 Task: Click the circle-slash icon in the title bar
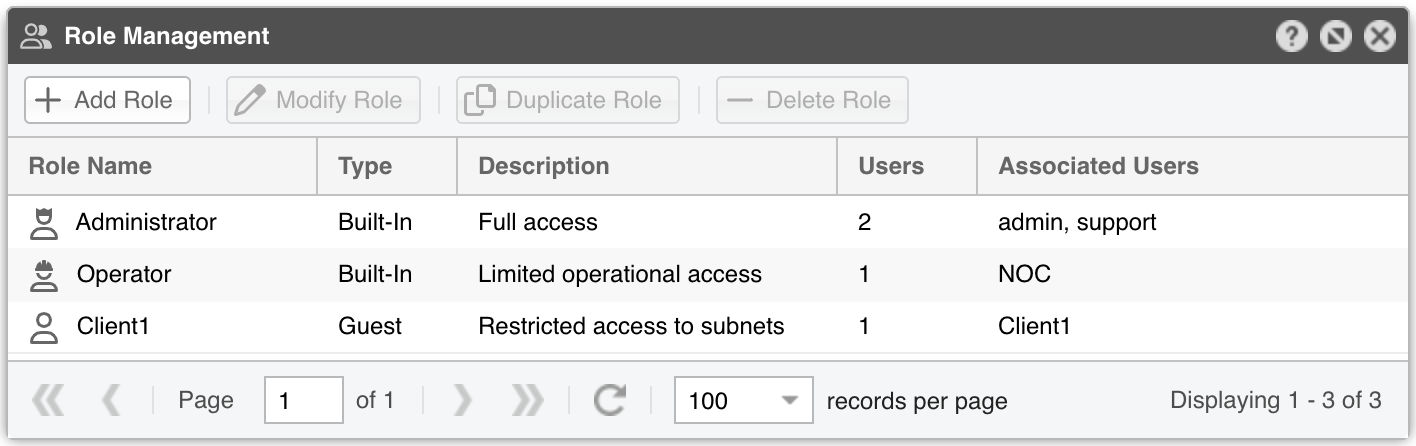tap(1336, 37)
